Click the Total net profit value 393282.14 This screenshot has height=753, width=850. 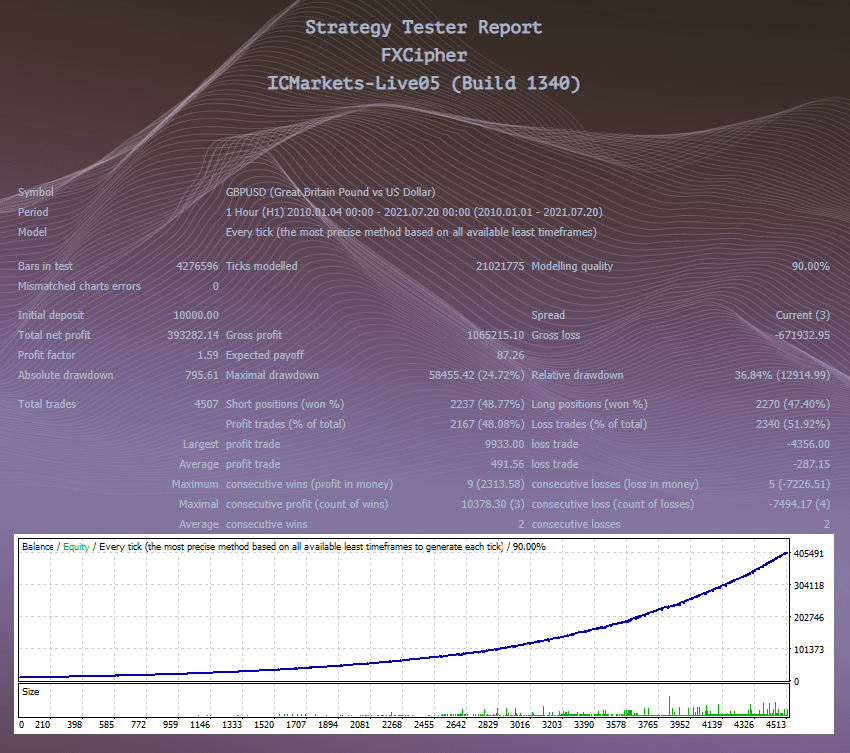(192, 335)
